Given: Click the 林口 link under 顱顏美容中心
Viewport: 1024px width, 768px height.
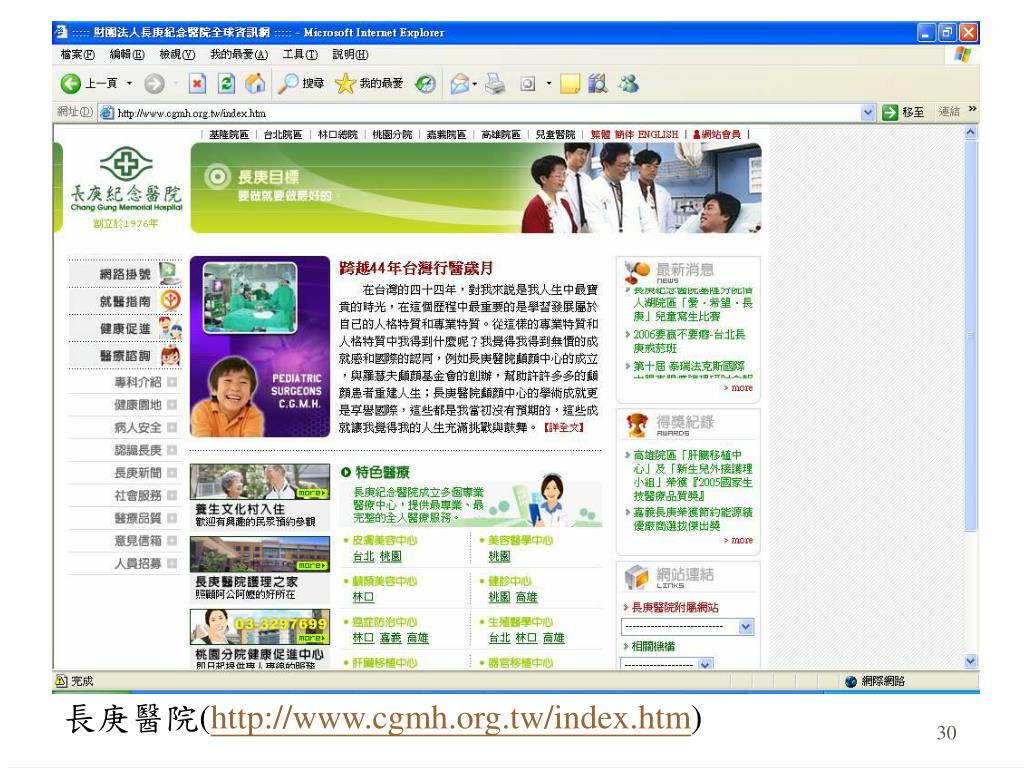Looking at the screenshot, I should click(x=363, y=597).
